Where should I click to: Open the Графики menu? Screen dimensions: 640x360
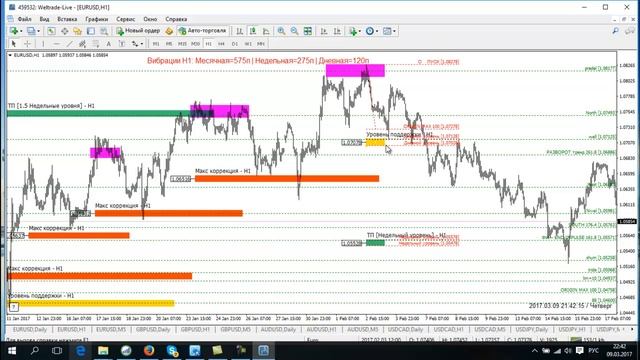tap(97, 19)
